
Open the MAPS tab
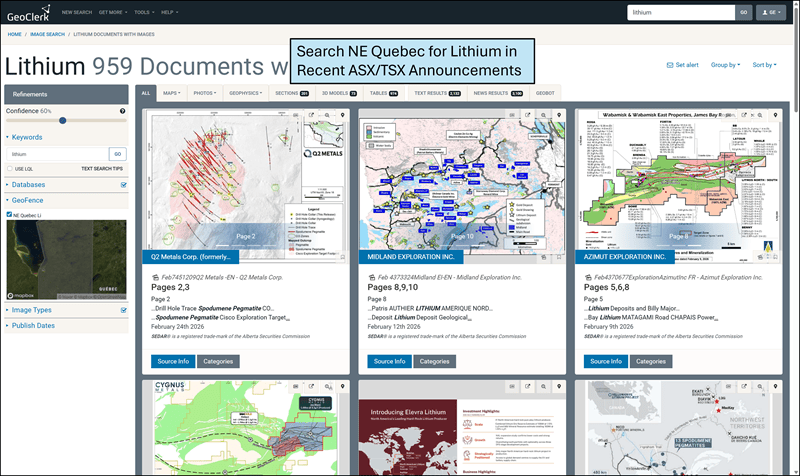pos(172,93)
